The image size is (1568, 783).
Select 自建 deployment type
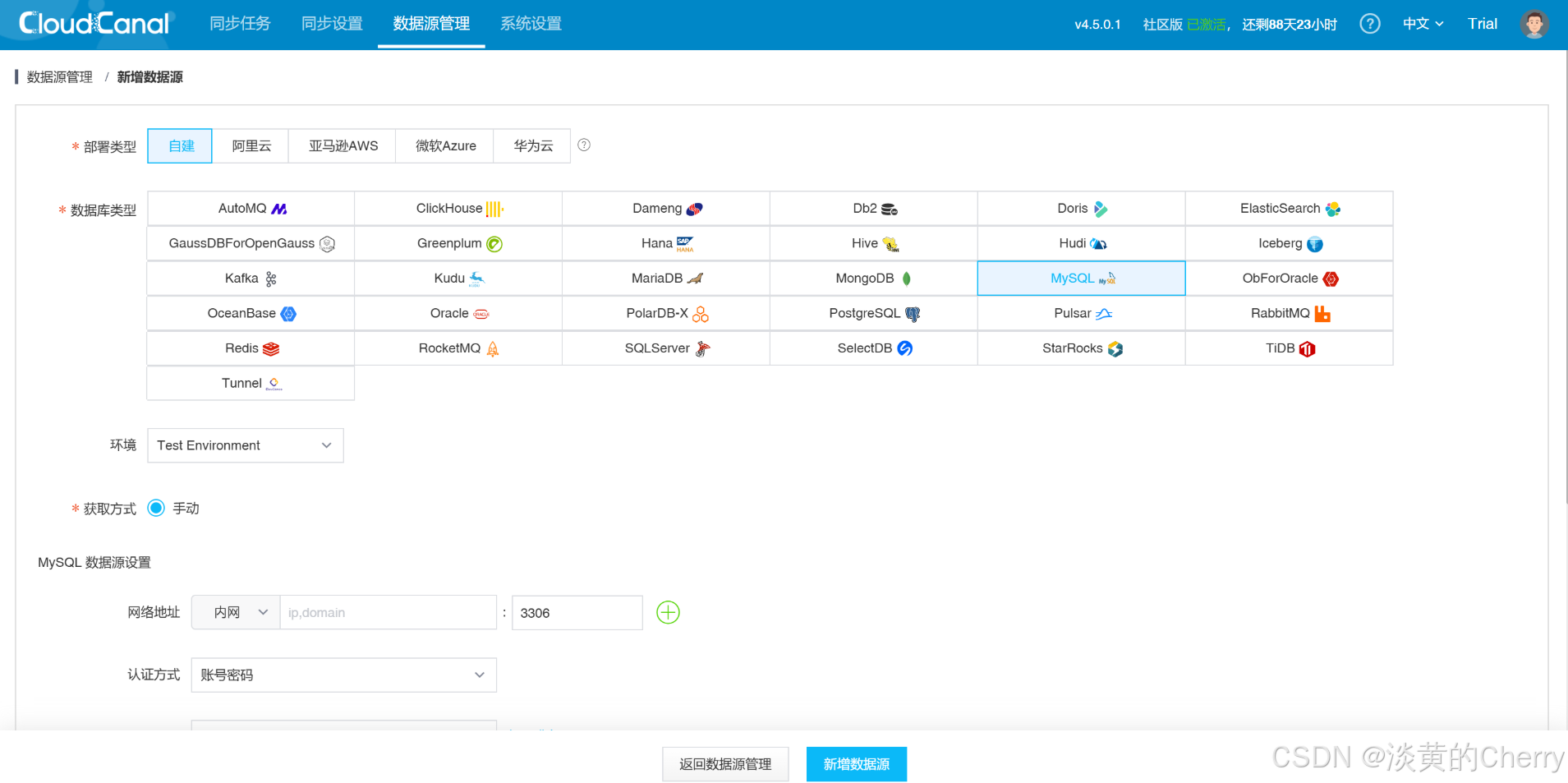(181, 146)
